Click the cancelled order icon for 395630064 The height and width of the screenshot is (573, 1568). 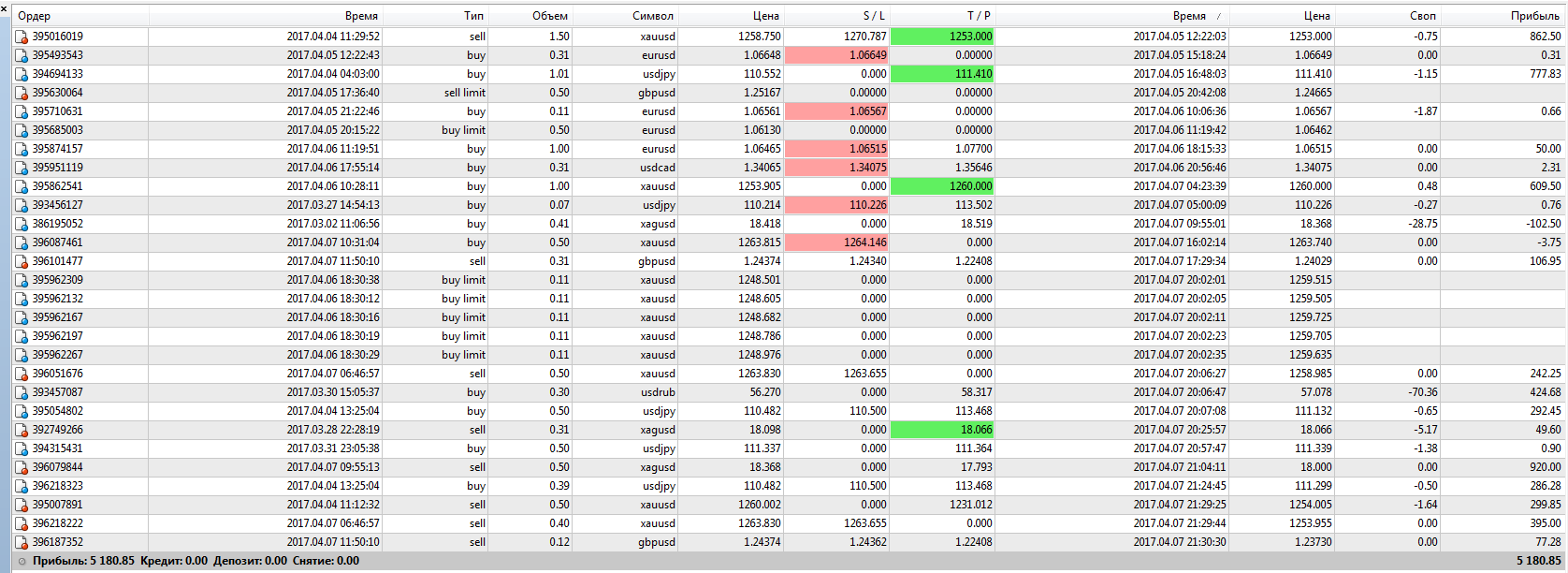(x=21, y=93)
